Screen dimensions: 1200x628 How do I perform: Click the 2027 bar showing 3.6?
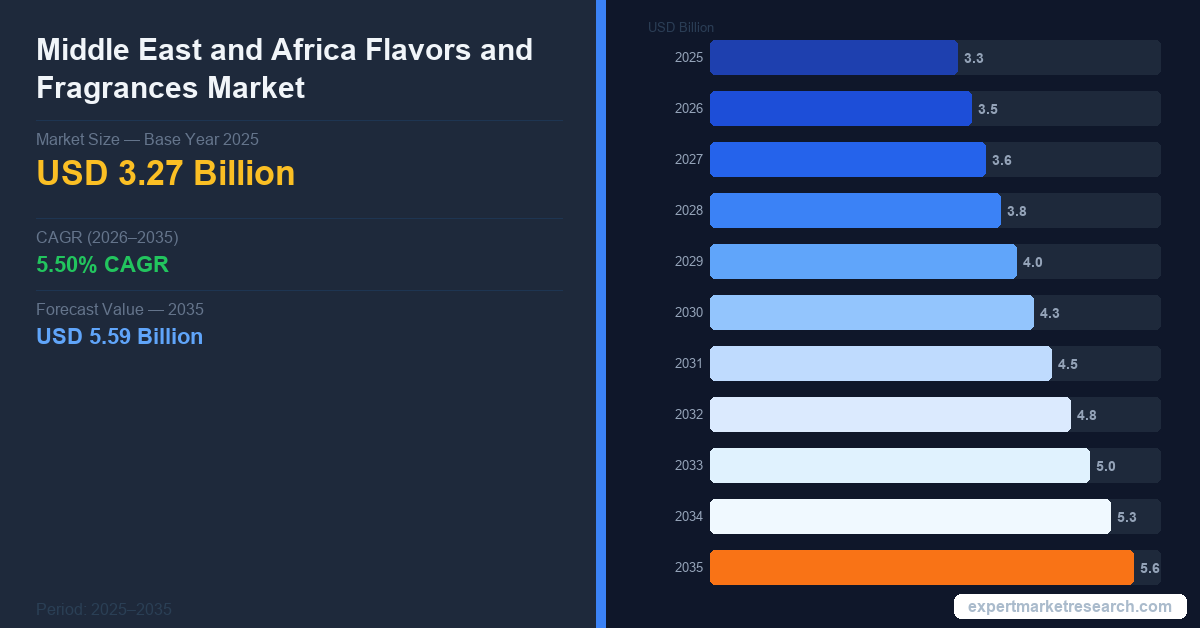point(847,160)
